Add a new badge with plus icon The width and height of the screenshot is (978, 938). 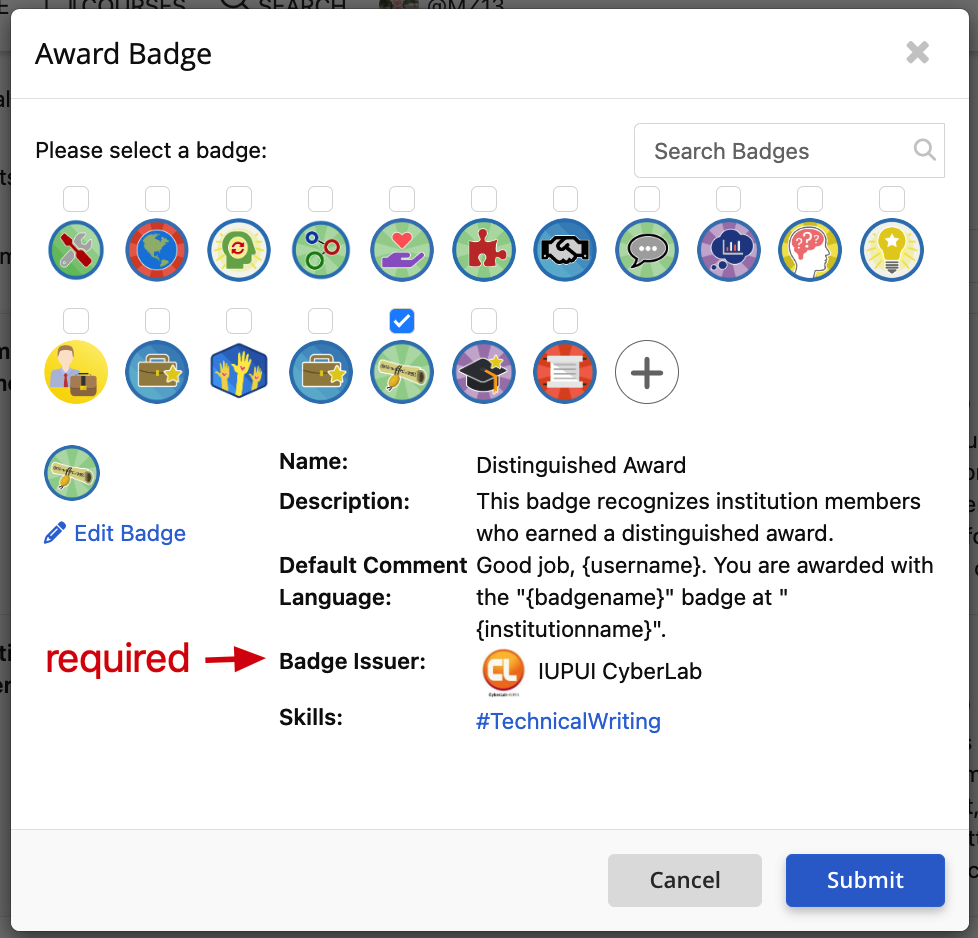tap(647, 372)
